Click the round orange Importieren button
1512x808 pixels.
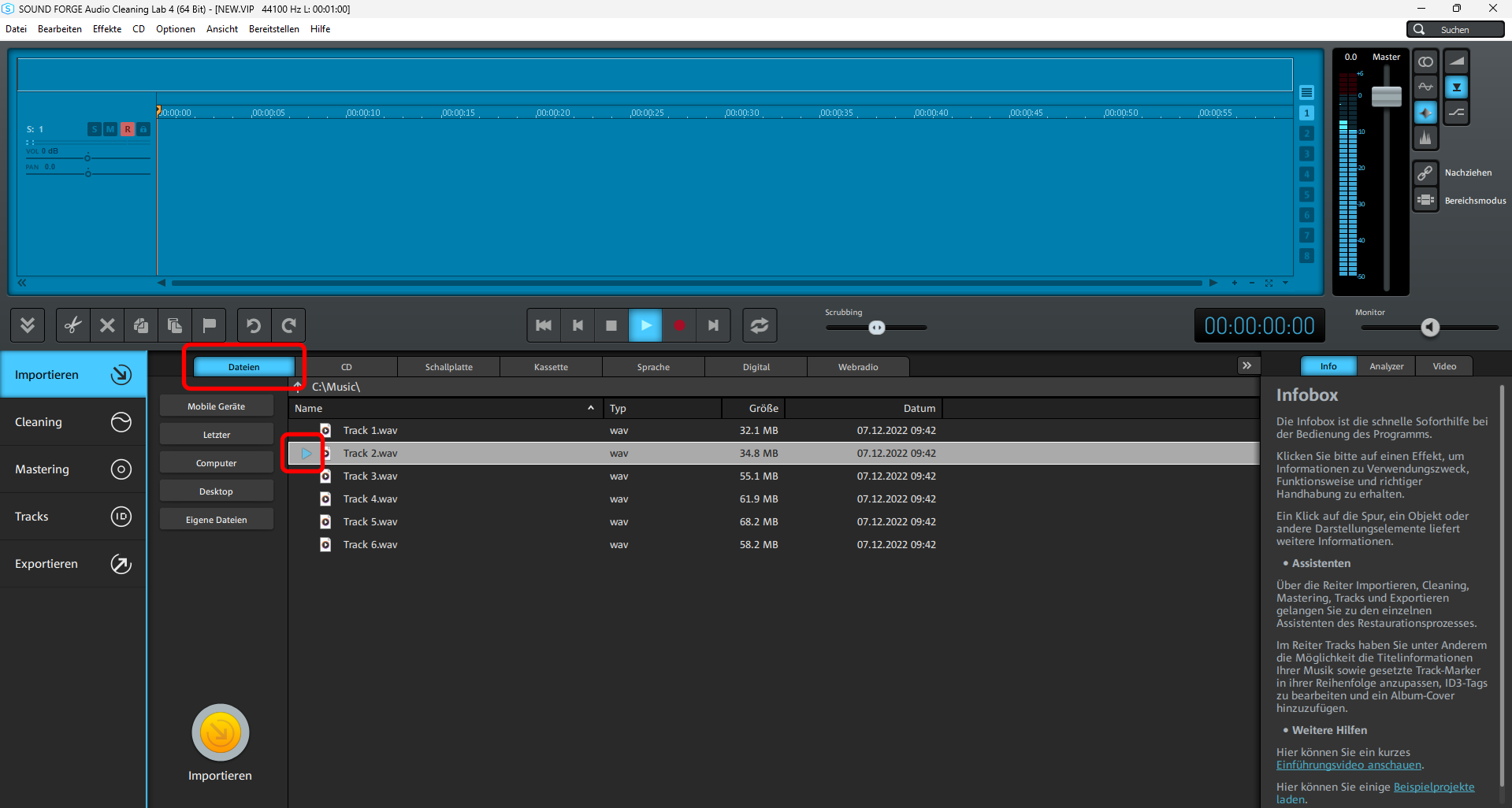221,733
